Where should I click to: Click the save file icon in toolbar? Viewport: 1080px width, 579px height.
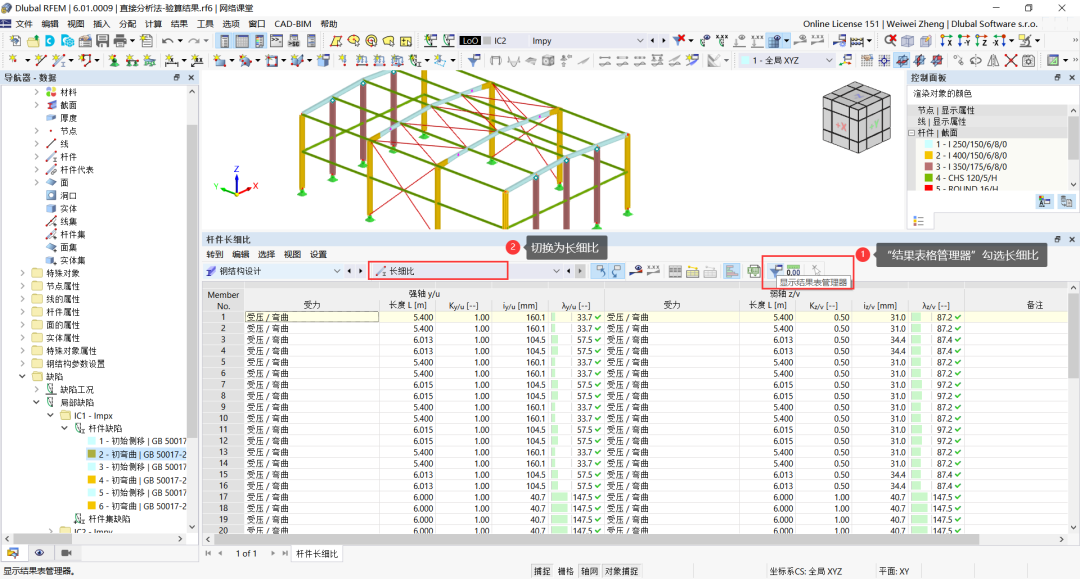(103, 41)
